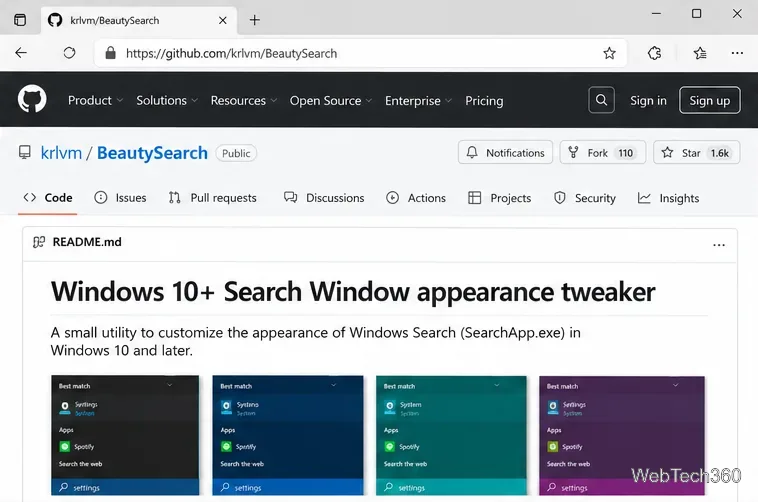Click the Notifications button
The image size is (758, 502).
(505, 153)
